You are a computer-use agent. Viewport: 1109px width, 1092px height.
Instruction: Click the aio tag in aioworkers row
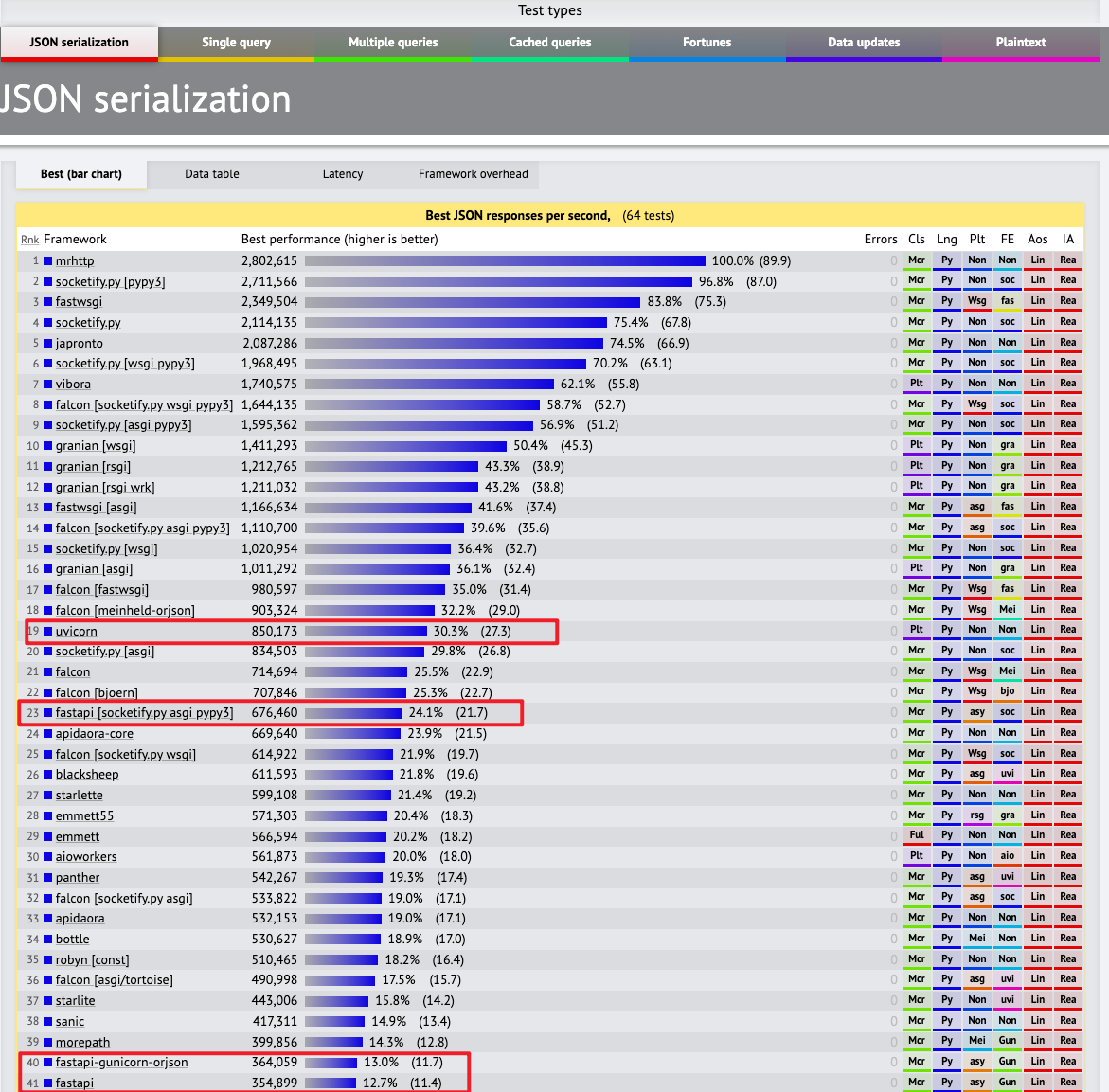coord(1007,856)
